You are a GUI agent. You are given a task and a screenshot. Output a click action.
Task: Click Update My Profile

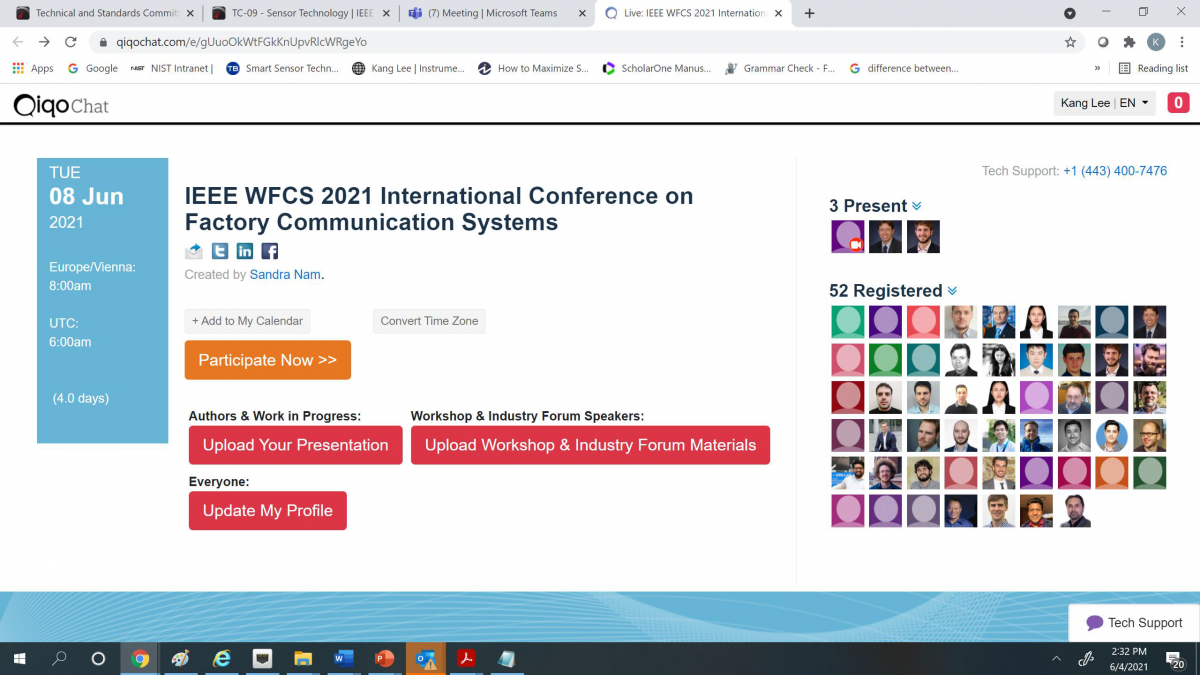268,510
